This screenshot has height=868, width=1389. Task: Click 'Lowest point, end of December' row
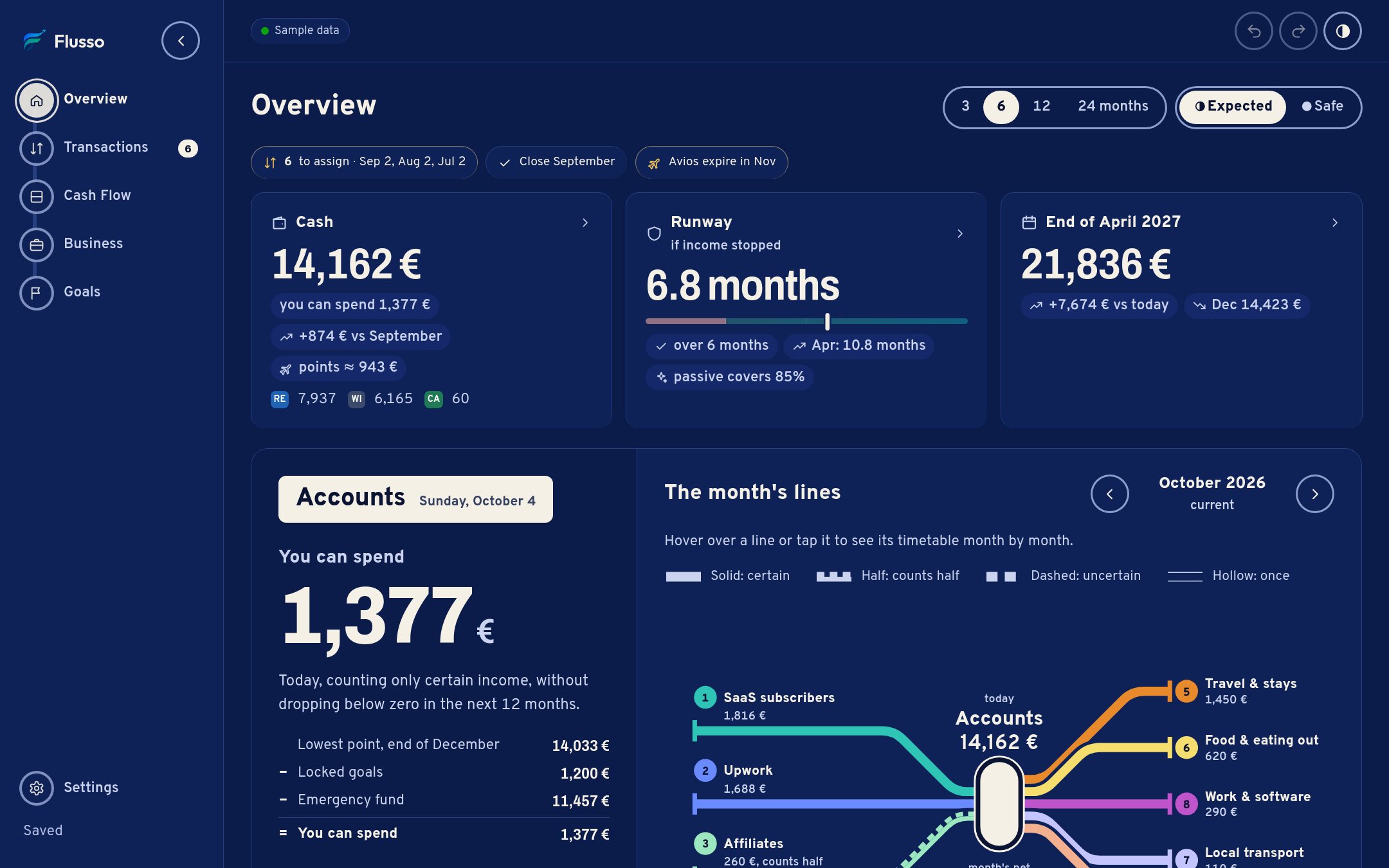[444, 745]
